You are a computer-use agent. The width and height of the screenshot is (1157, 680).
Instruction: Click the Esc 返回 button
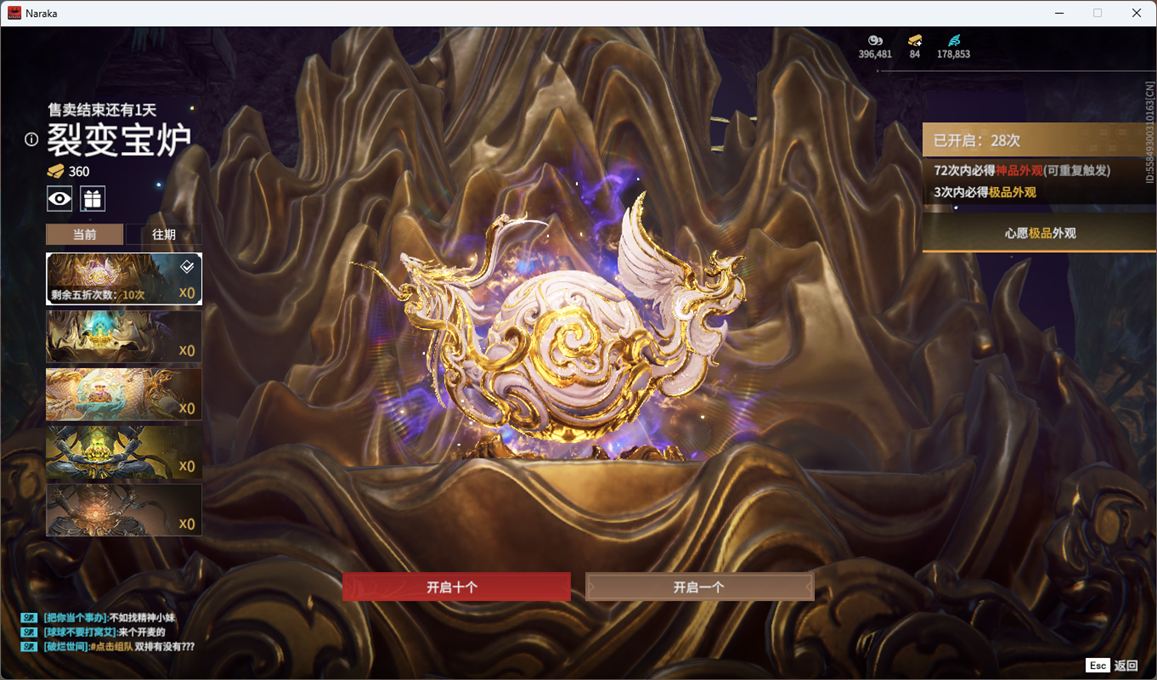coord(1112,665)
